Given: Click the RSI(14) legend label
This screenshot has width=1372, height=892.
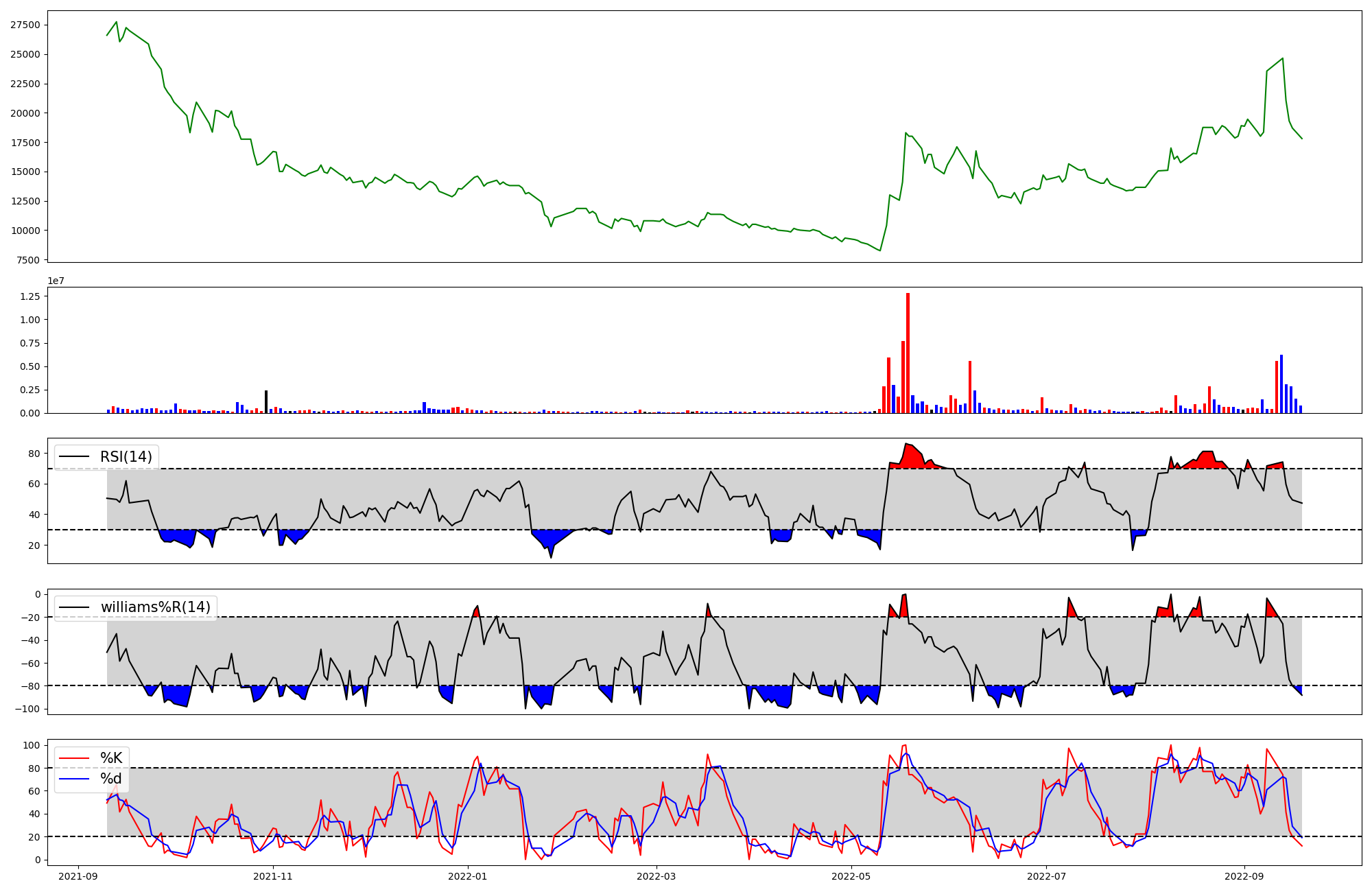Looking at the screenshot, I should coord(126,457).
